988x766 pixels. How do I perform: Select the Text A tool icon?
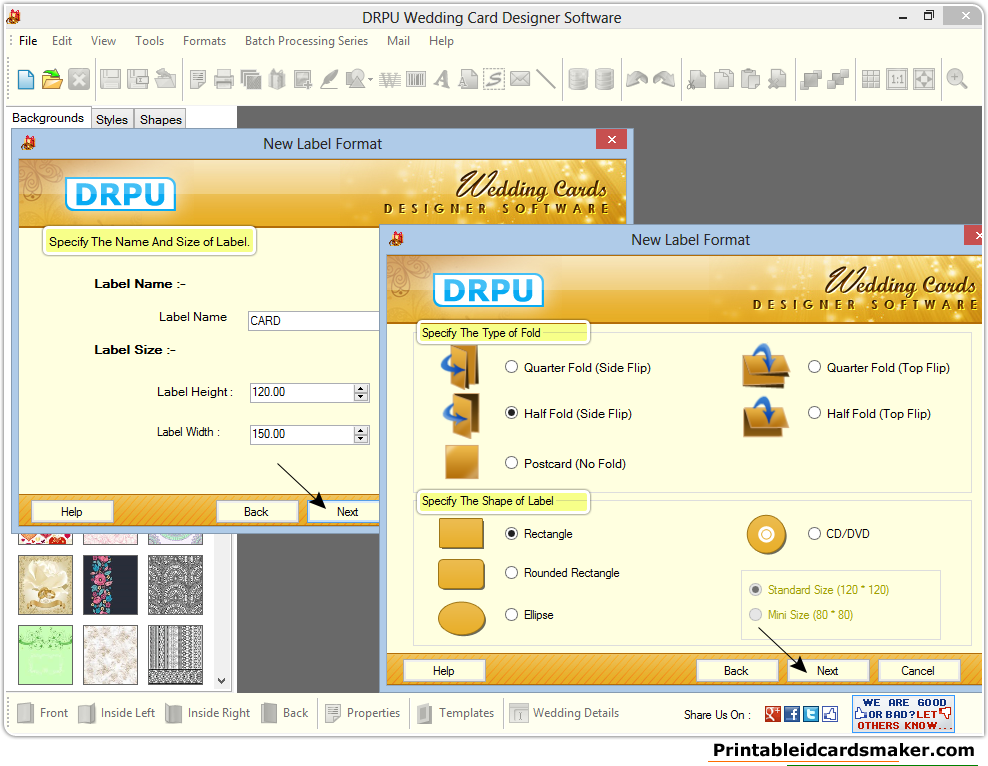[442, 79]
